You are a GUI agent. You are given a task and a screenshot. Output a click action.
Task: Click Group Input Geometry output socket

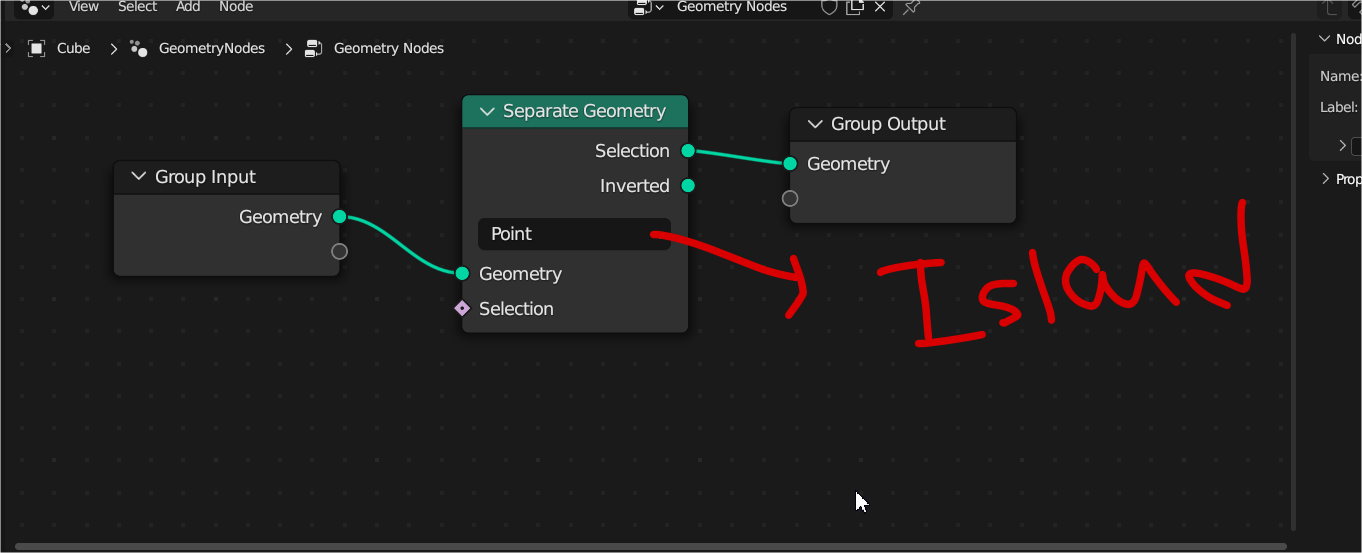click(339, 217)
